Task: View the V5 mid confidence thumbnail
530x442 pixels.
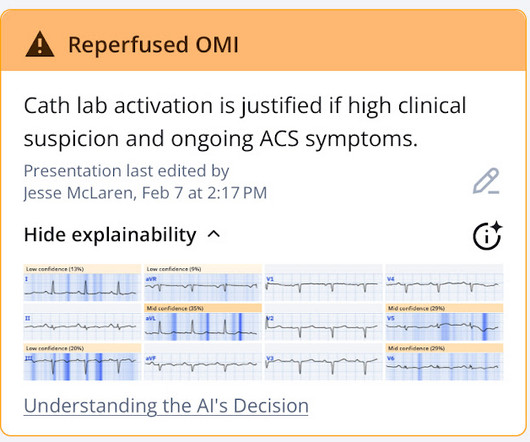Action: (x=444, y=322)
